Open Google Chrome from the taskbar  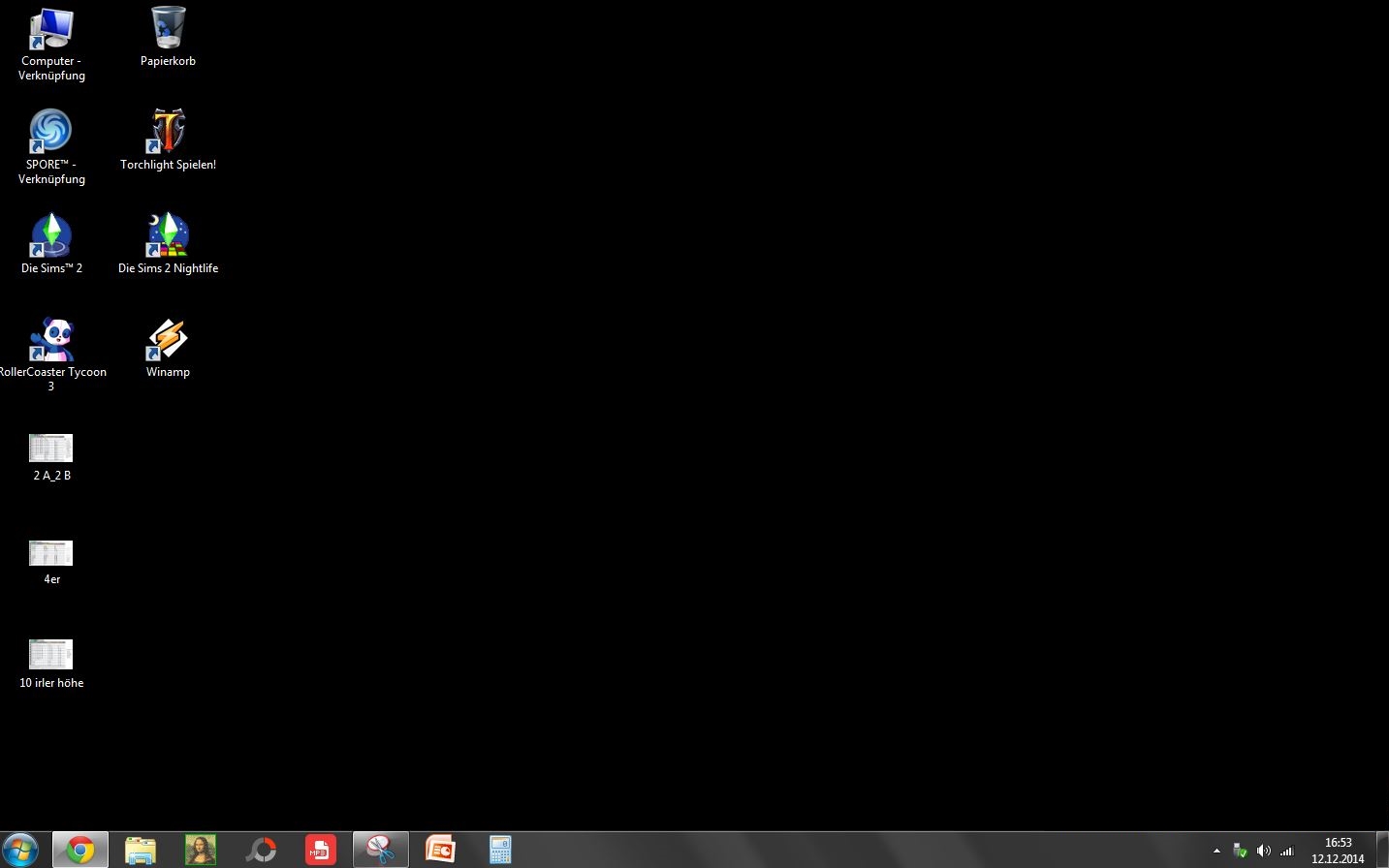80,851
